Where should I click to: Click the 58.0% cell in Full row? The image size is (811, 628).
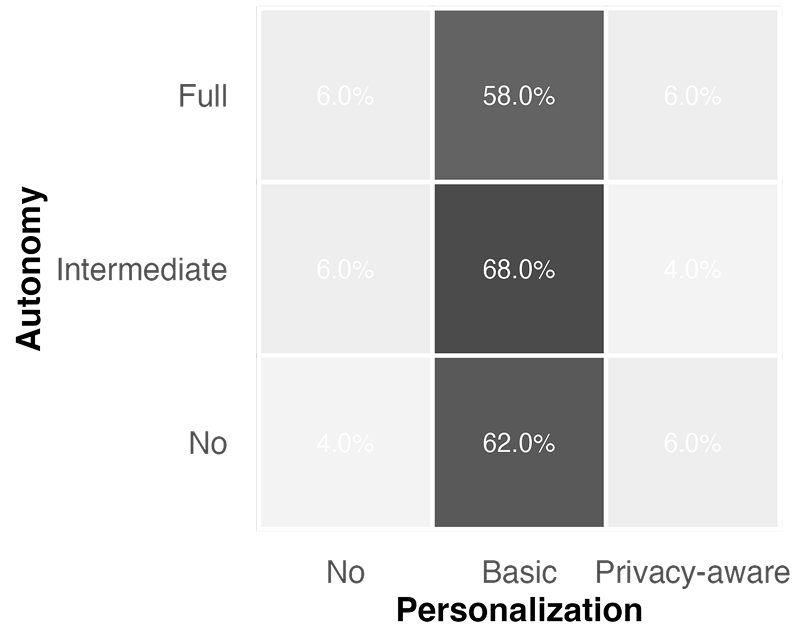[x=518, y=96]
